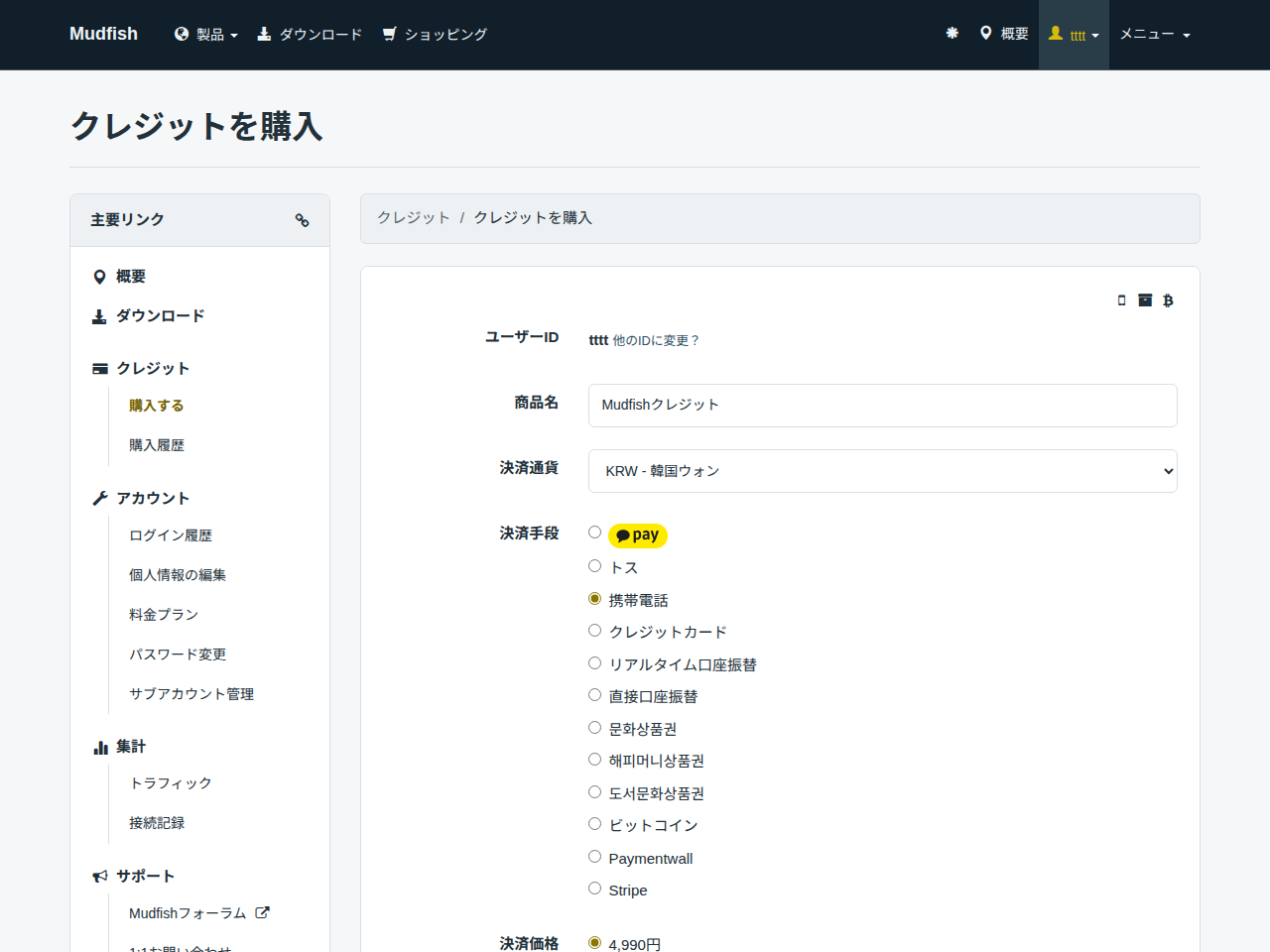Click the bar chart icon beside 集計
The image size is (1270, 952).
tap(100, 747)
